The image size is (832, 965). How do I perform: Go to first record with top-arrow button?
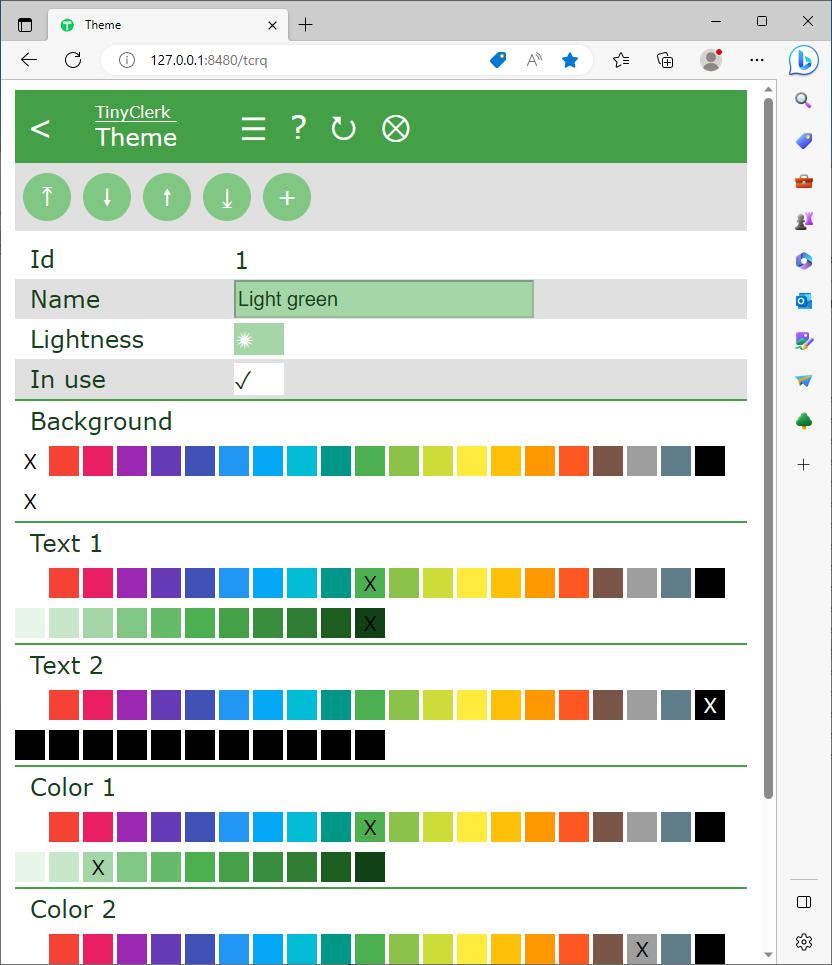47,197
